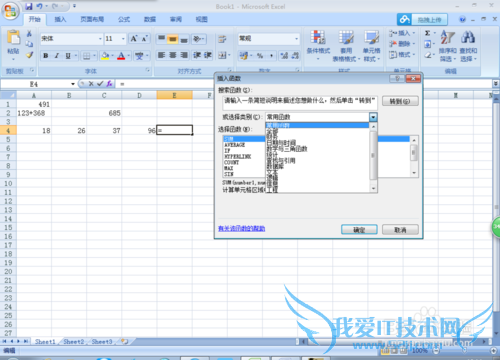Click the search function description text box
Screen dimensions: 500x360
(300, 103)
